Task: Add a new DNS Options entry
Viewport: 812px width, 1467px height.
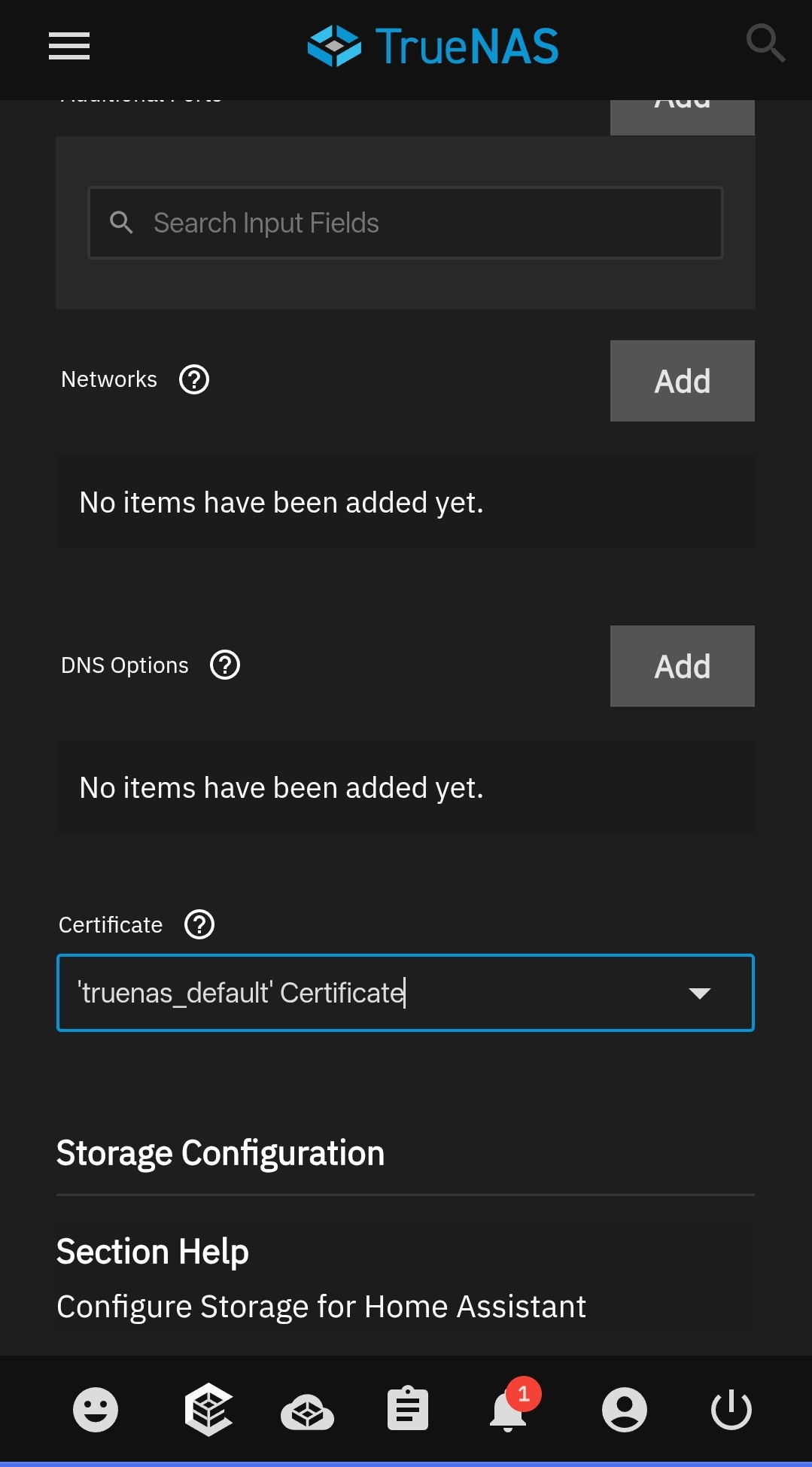Action: pyautogui.click(x=682, y=666)
